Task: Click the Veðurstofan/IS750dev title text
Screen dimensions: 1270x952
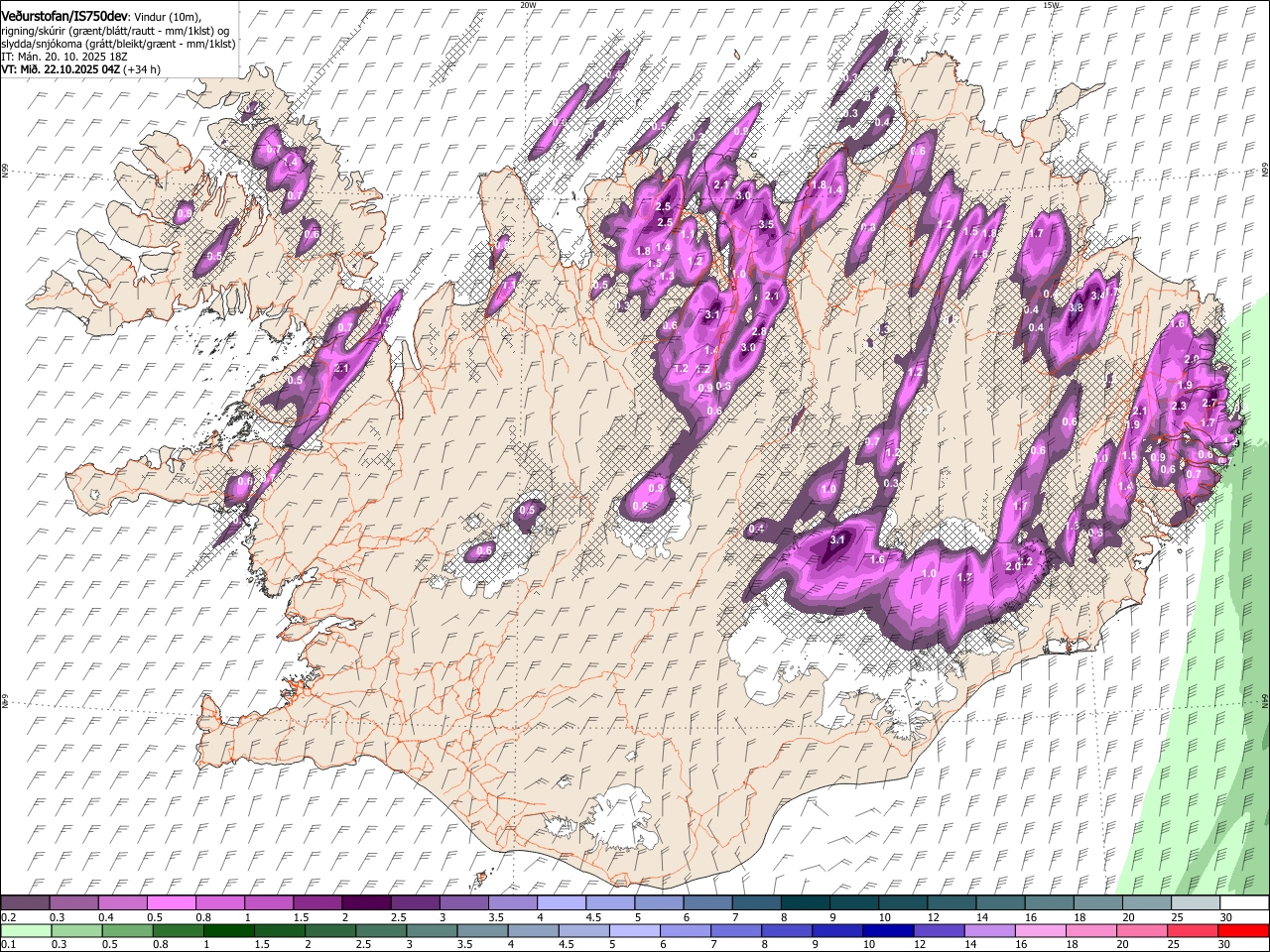Action: click(x=64, y=16)
